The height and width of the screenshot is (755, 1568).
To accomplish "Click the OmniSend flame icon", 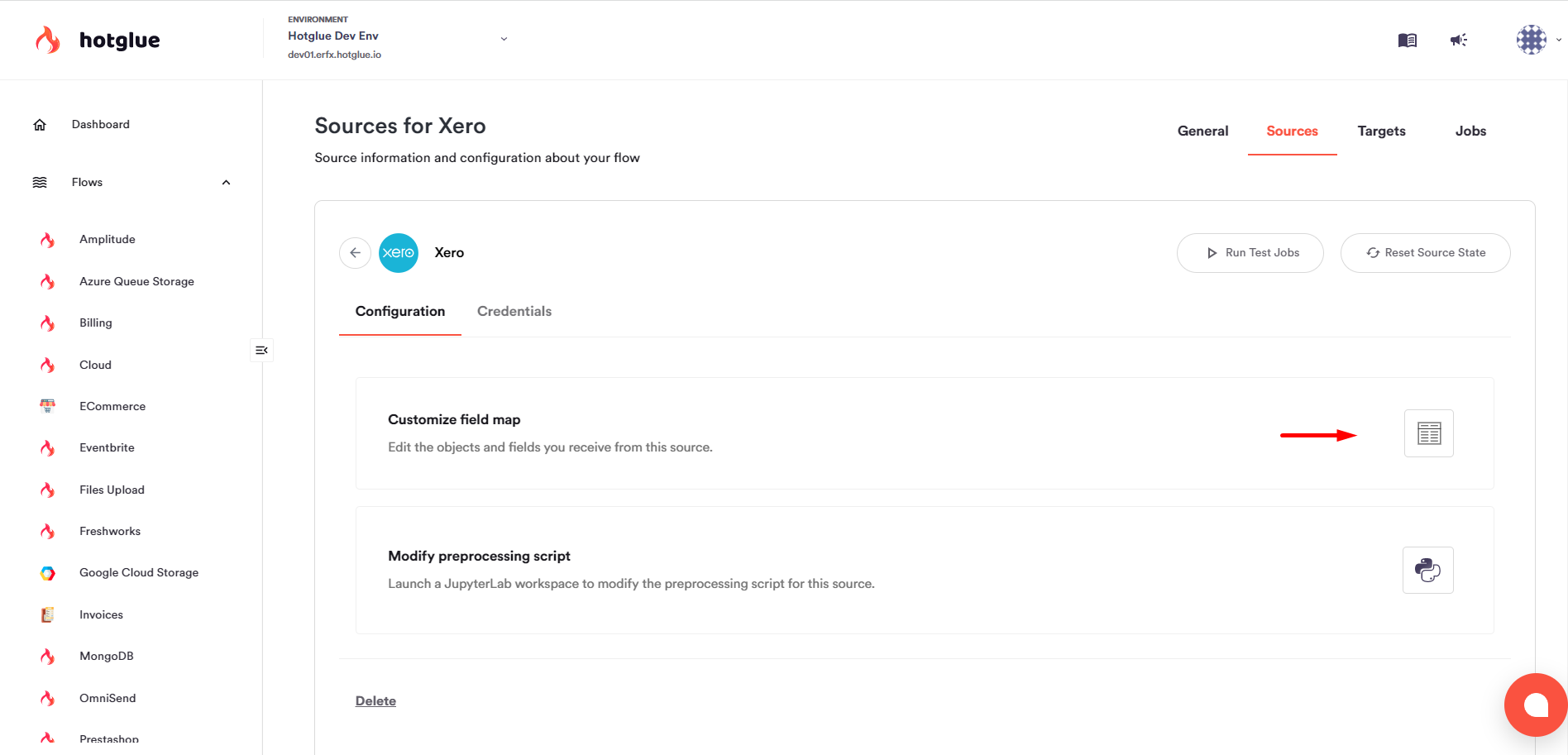I will click(48, 698).
